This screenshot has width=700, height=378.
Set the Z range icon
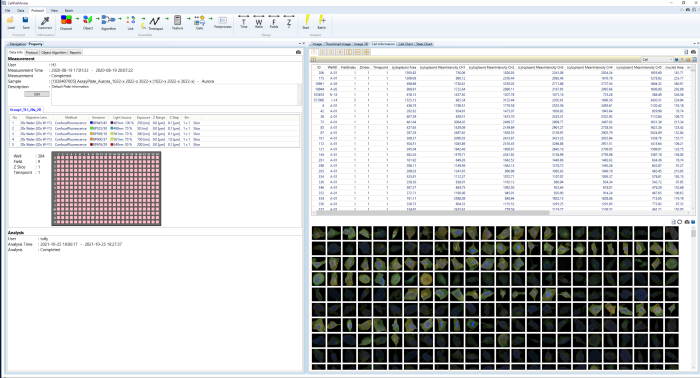click(x=289, y=21)
